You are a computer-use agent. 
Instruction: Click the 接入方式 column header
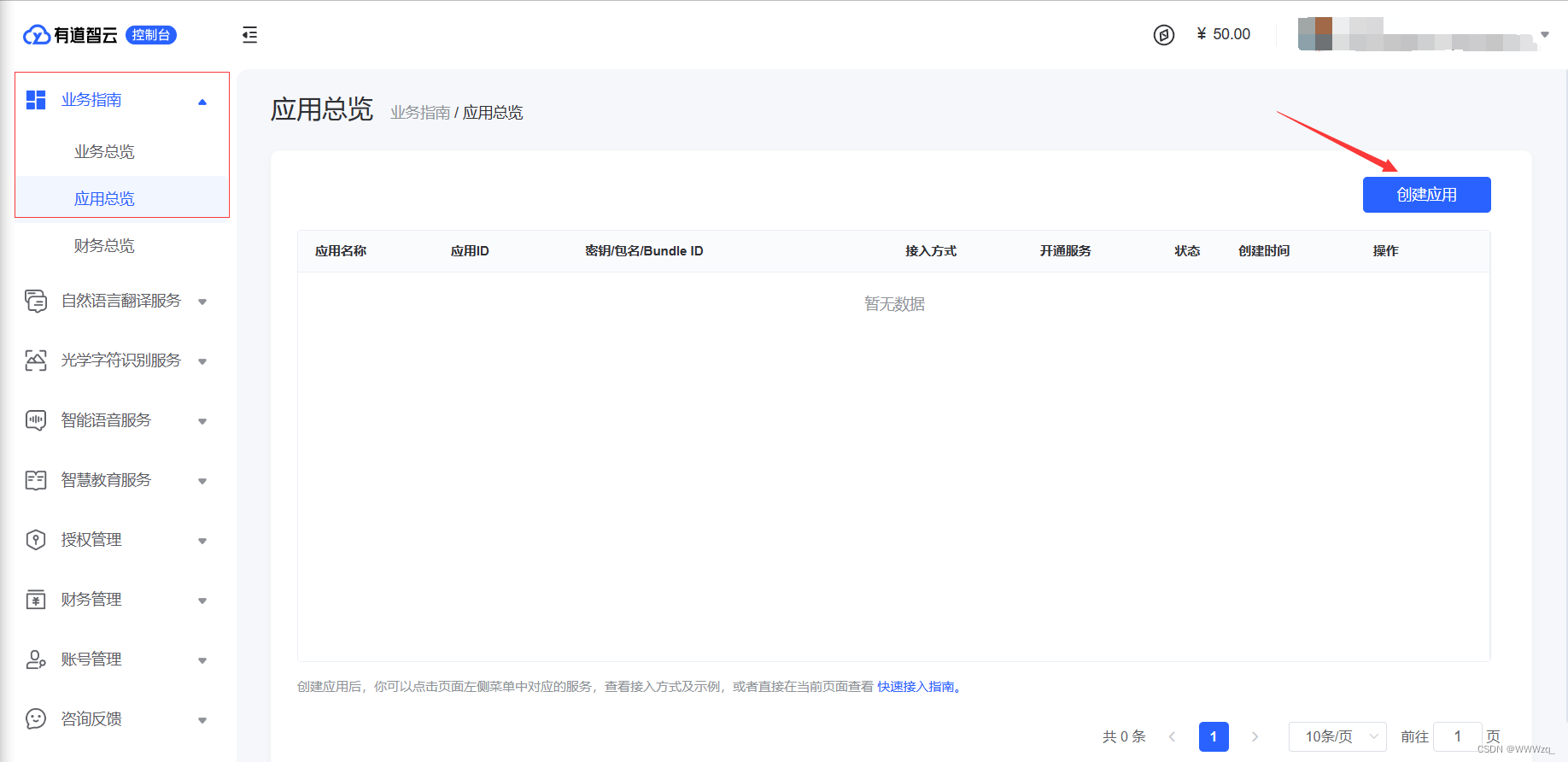[931, 251]
